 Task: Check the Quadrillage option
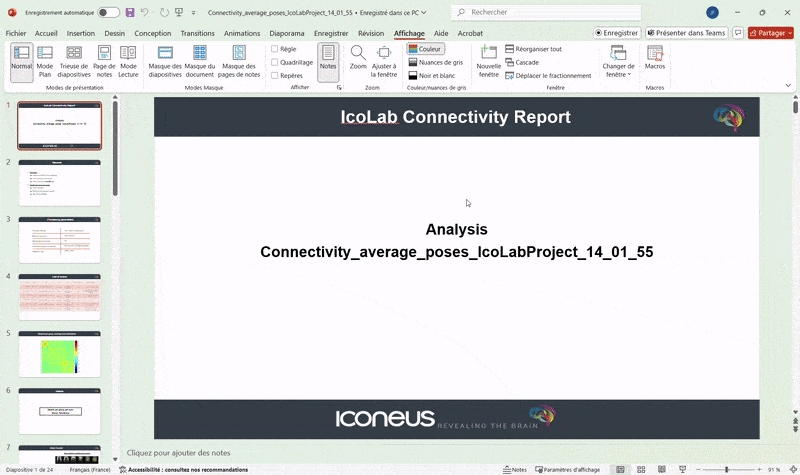274,62
